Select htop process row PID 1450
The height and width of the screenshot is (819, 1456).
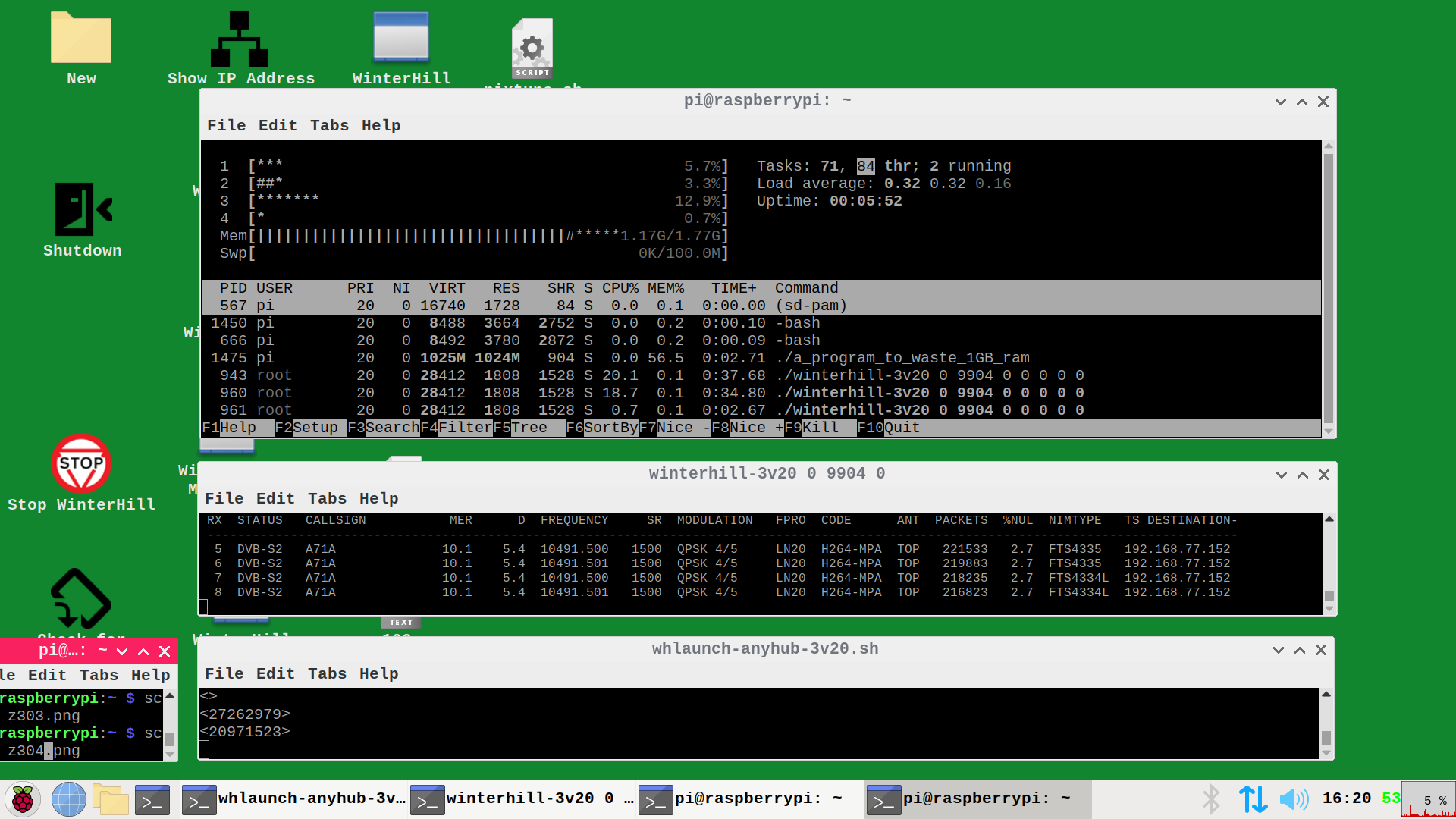(761, 323)
